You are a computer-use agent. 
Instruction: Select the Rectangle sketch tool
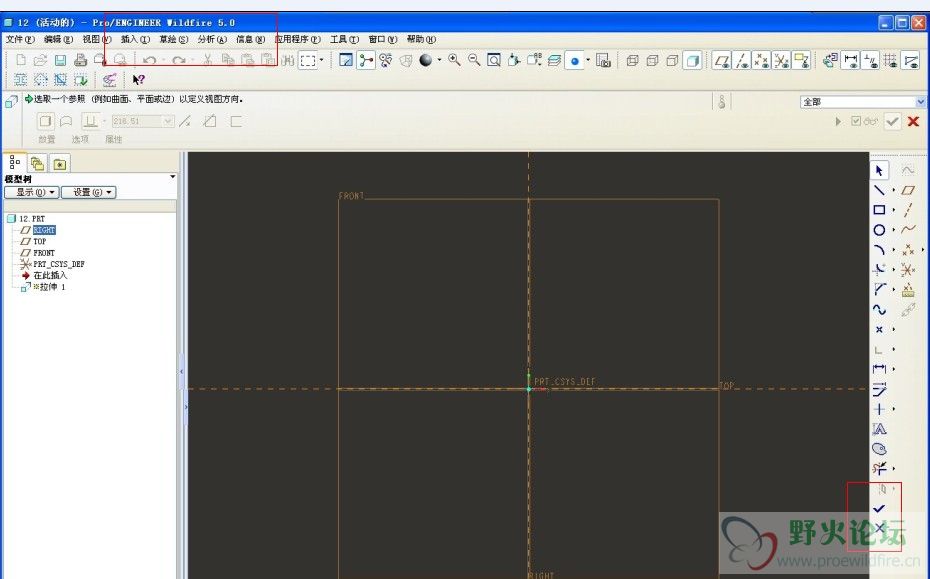[x=879, y=210]
